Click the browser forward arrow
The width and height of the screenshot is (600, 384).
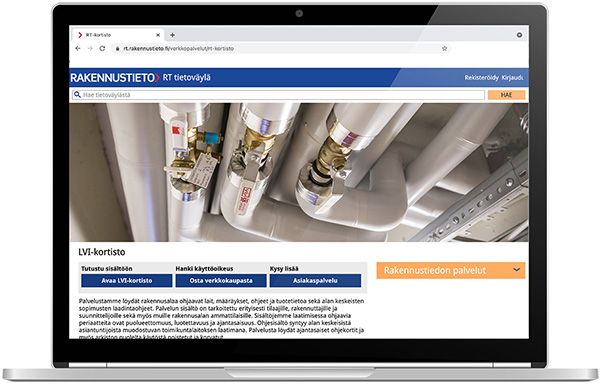point(90,49)
